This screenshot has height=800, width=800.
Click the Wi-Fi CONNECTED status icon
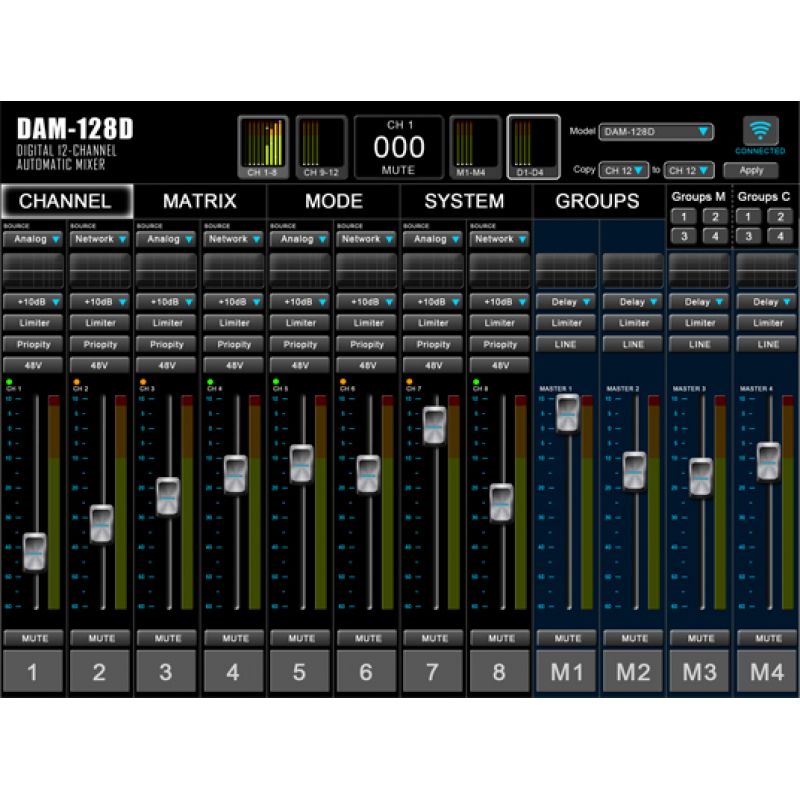pyautogui.click(x=761, y=132)
